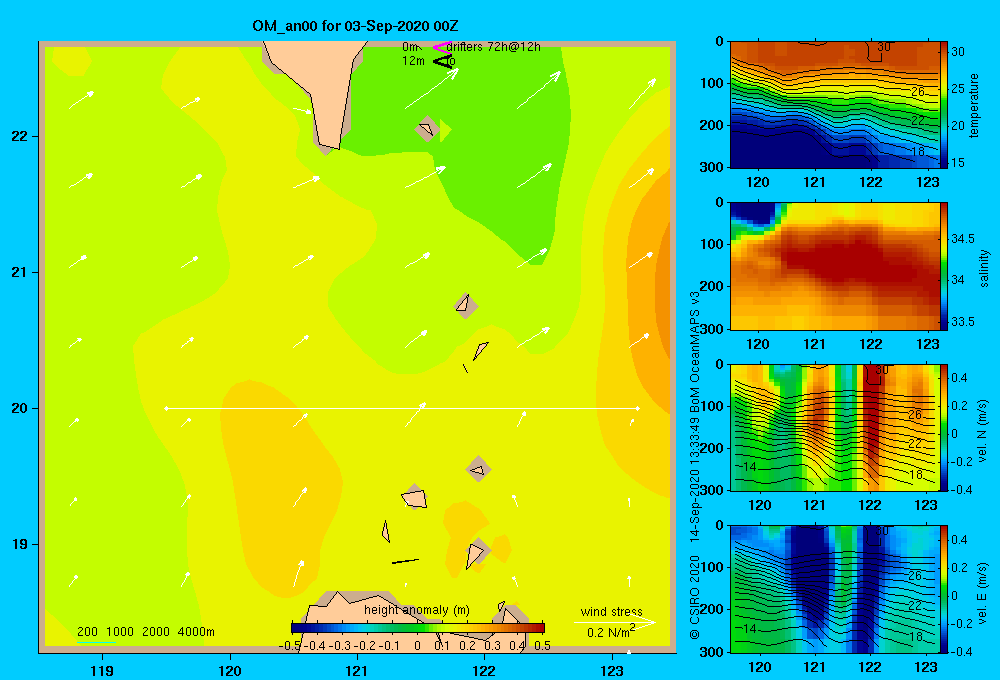Viewport: 1000px width, 680px height.
Task: Click the title "OM_an00 for 03-Sep-2020 00Z"
Action: pos(355,26)
